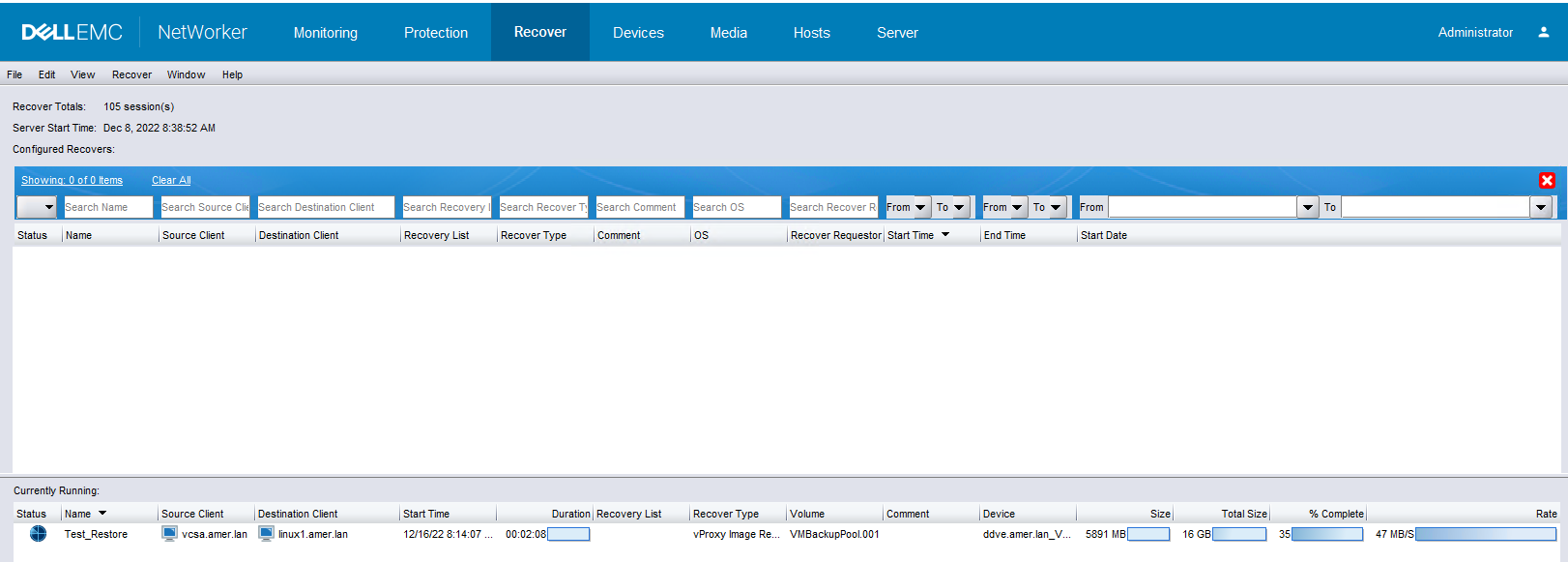Click the Clear All link
The height and width of the screenshot is (562, 1568).
[171, 180]
